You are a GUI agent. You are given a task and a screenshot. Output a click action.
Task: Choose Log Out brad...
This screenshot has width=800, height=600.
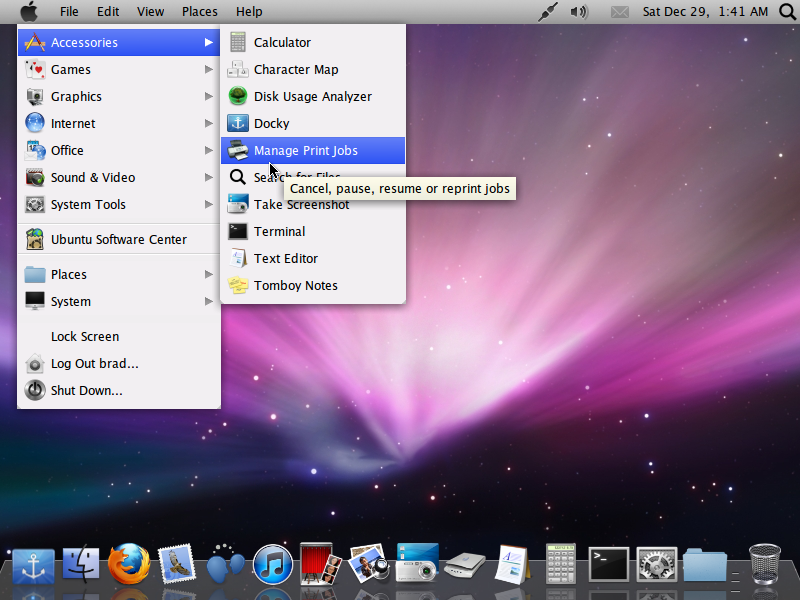(x=119, y=364)
